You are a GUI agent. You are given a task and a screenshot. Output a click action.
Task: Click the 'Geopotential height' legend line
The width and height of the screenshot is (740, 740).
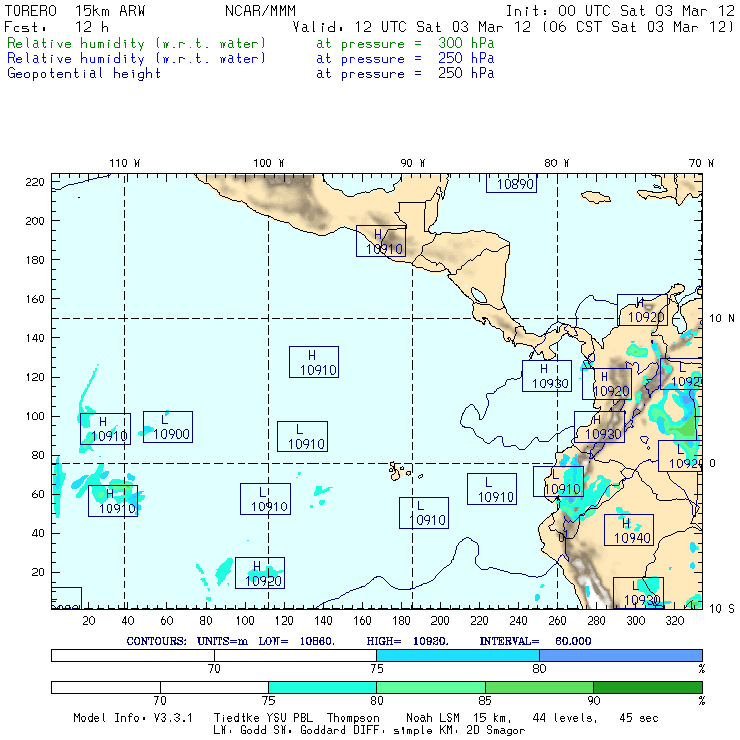click(84, 74)
